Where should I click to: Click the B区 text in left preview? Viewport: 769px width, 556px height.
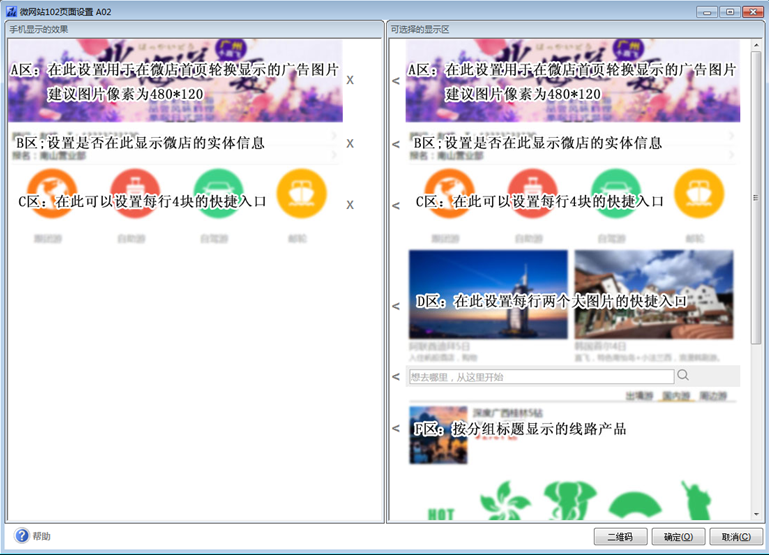140,143
